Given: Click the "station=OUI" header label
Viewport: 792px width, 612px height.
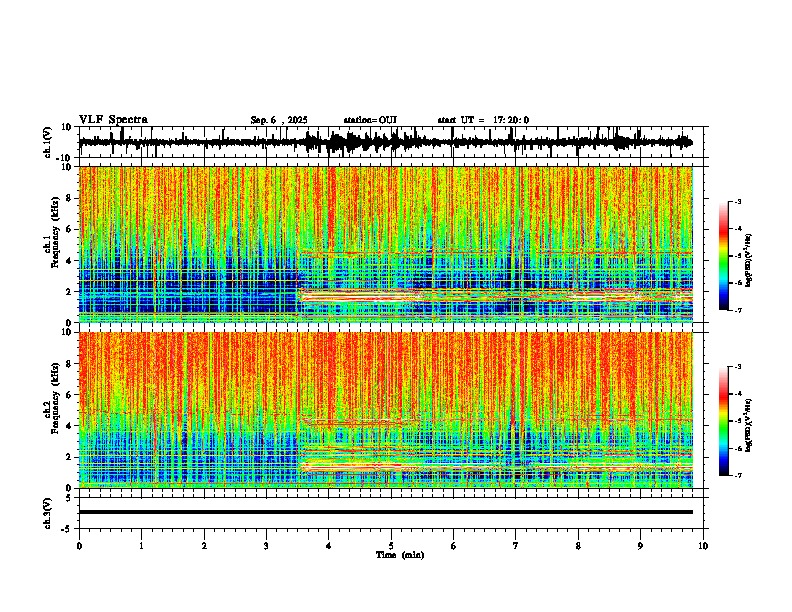Looking at the screenshot, I should [370, 120].
